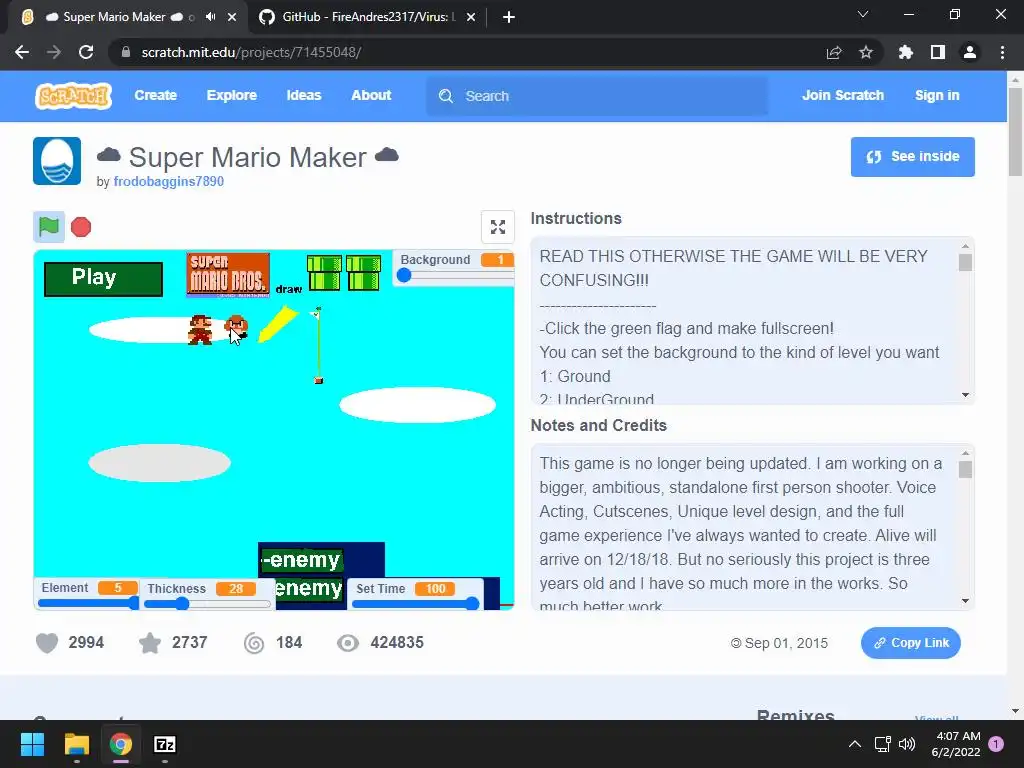Image resolution: width=1024 pixels, height=768 pixels.
Task: Open the tab search chevron
Action: [863, 14]
